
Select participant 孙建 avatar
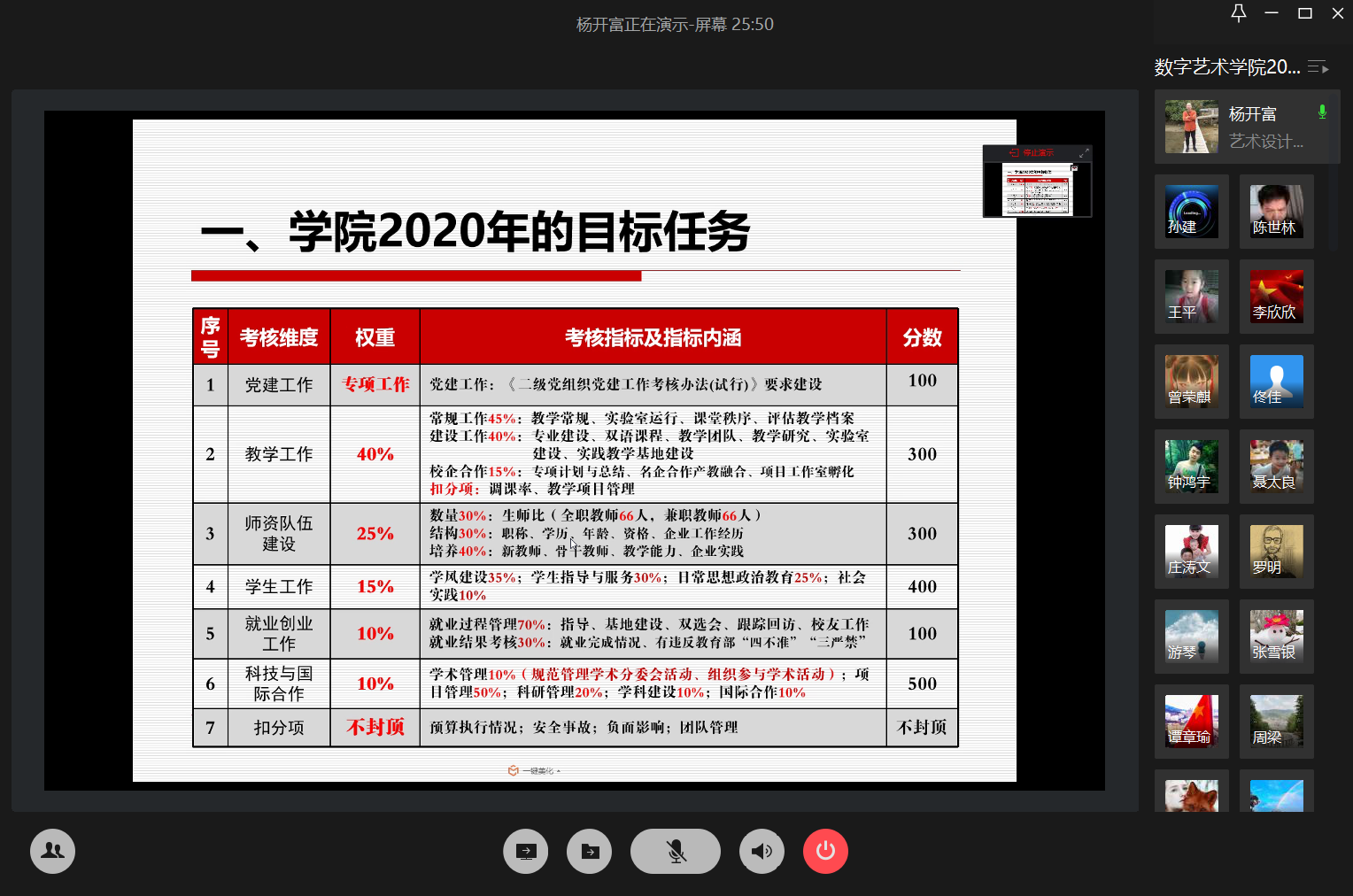(1192, 212)
